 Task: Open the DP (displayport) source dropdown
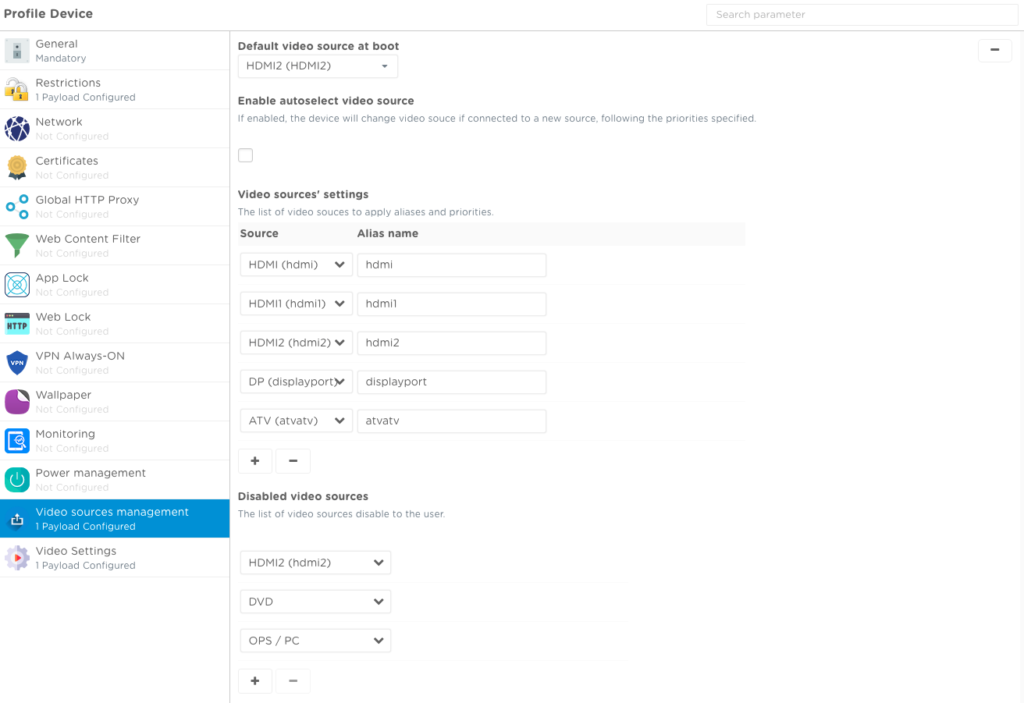[x=296, y=382]
